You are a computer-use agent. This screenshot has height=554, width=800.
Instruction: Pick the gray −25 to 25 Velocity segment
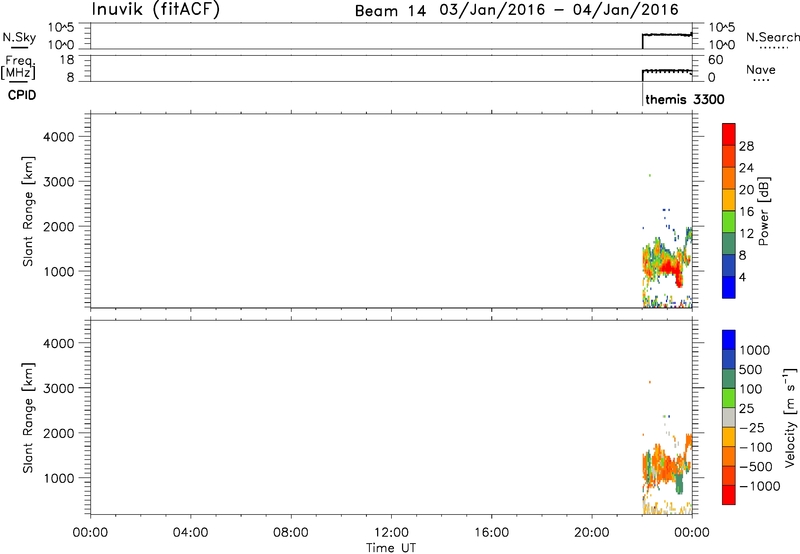(729, 417)
